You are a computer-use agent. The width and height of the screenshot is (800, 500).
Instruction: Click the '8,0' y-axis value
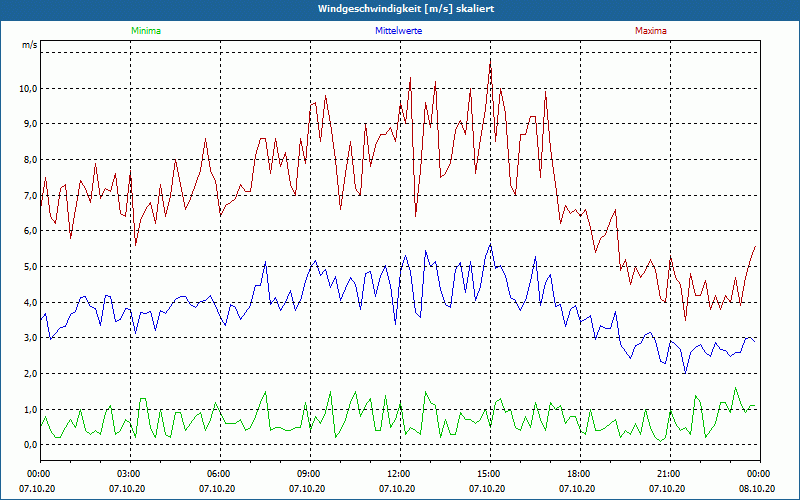pos(30,160)
